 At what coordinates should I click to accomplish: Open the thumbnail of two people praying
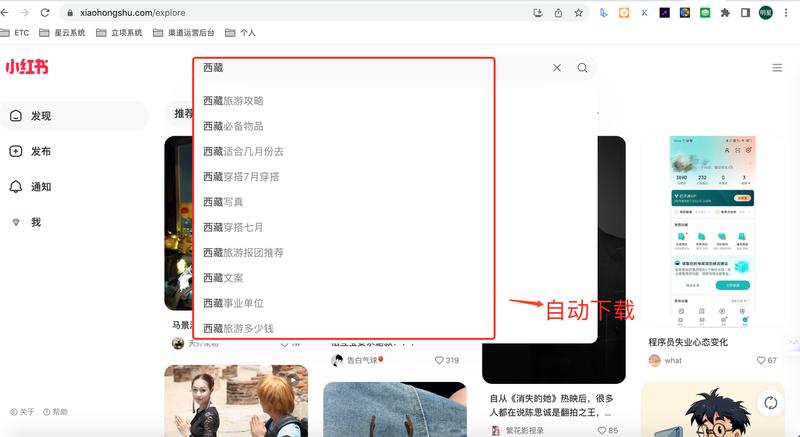[236, 401]
